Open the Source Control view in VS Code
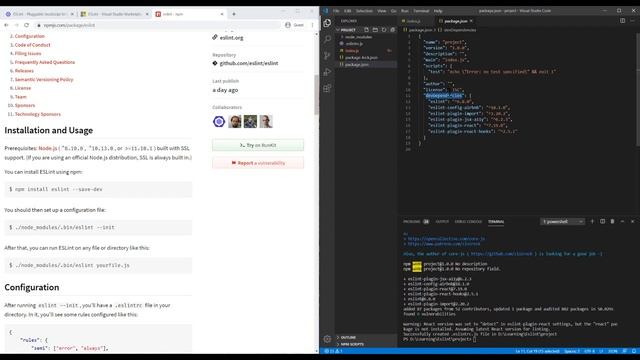 click(327, 56)
